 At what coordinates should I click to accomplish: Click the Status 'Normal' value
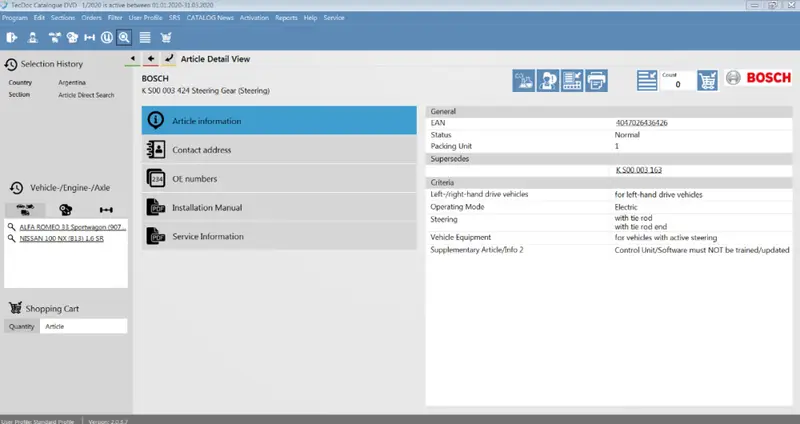(627, 135)
